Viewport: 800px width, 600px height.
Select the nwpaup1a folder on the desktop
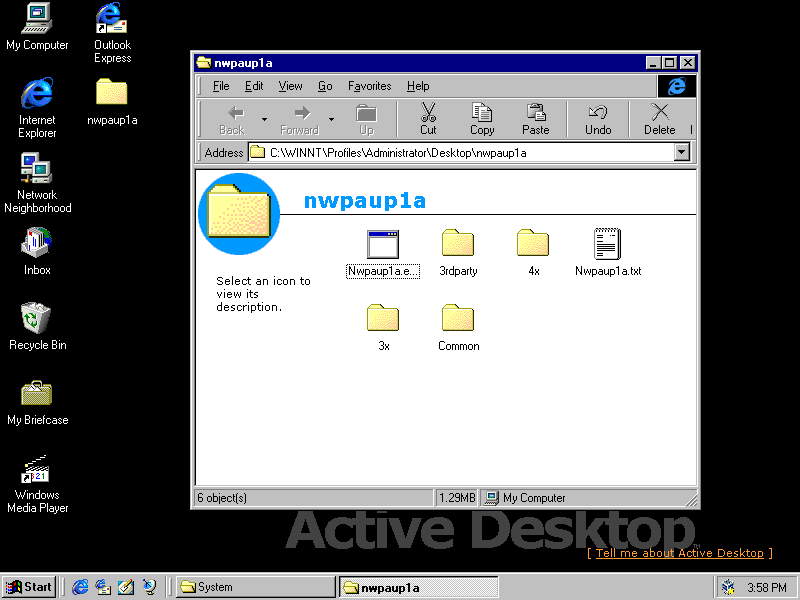(x=112, y=102)
